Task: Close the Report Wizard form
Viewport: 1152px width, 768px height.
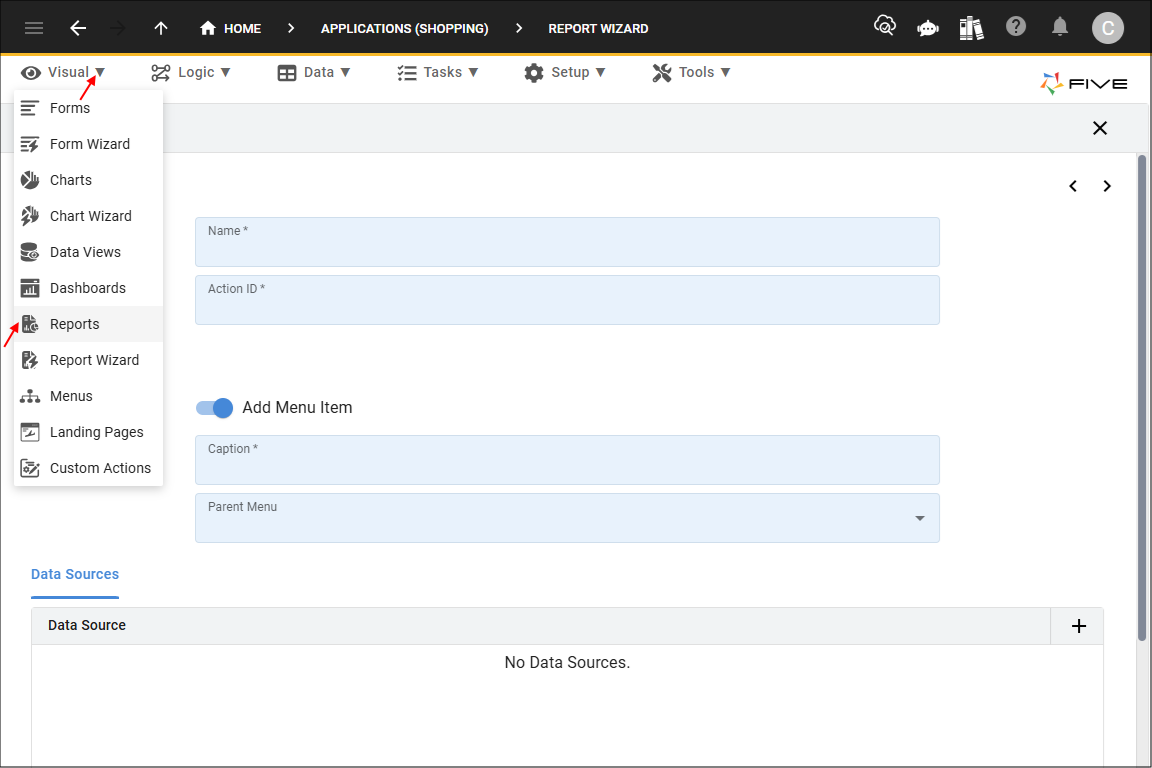Action: [x=1100, y=128]
